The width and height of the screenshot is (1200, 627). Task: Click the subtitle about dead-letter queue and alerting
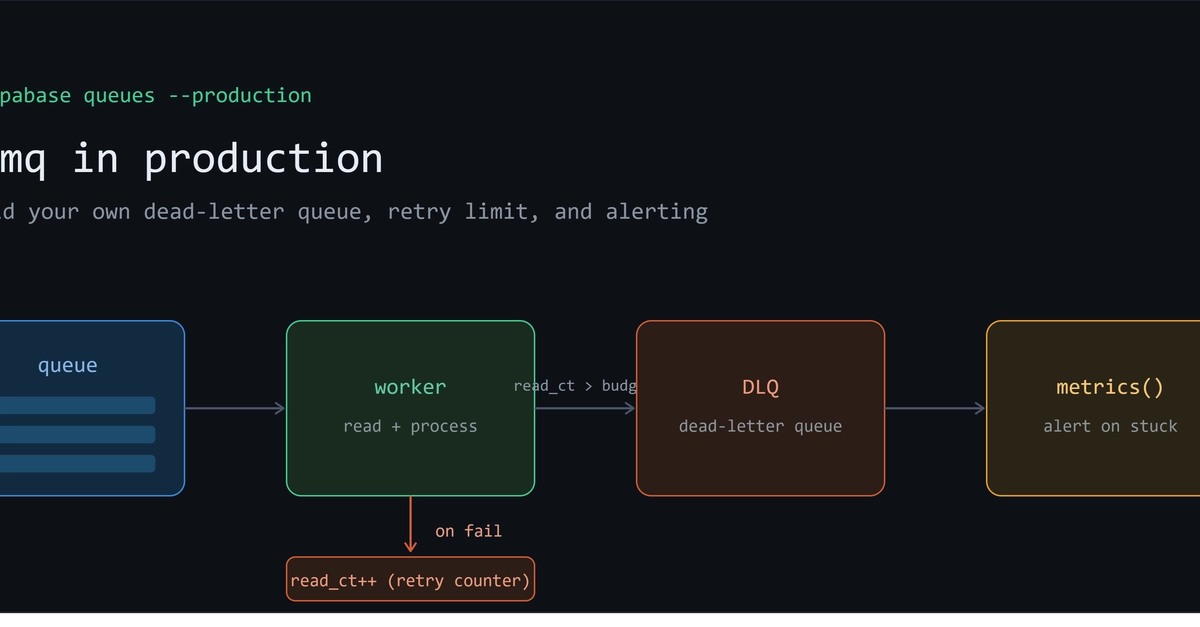coord(354,212)
